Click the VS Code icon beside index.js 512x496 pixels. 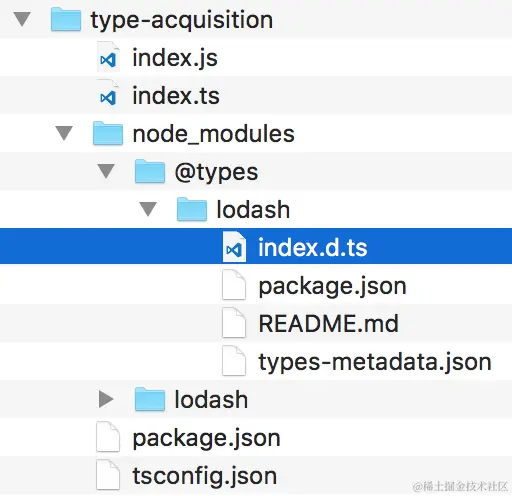coord(108,57)
